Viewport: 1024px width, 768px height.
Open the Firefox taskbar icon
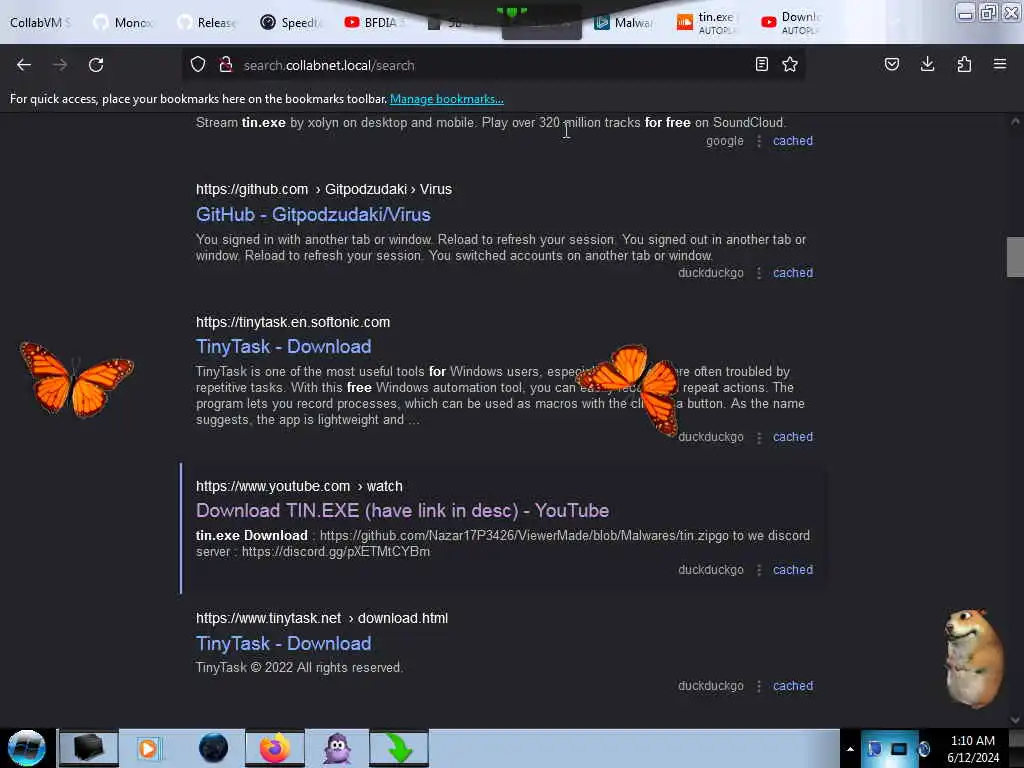click(x=275, y=748)
